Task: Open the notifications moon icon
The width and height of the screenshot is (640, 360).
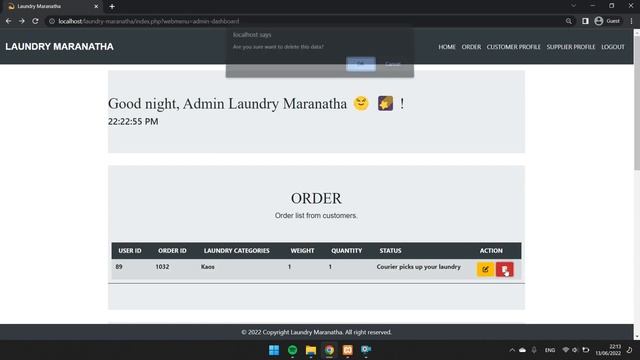Action: [629, 350]
